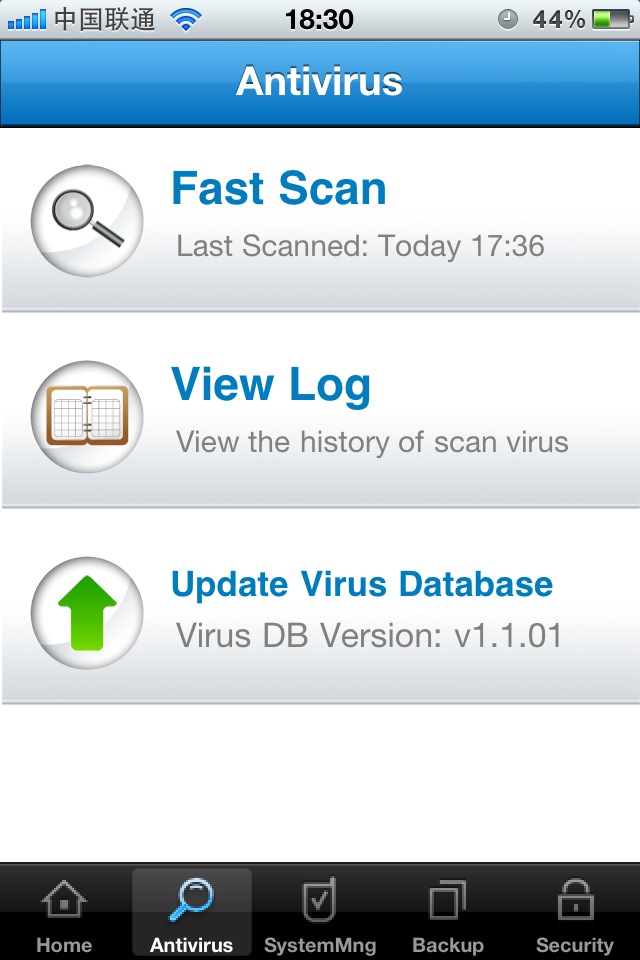Tap the Backup stacked squares icon
640x960 pixels.
(448, 900)
